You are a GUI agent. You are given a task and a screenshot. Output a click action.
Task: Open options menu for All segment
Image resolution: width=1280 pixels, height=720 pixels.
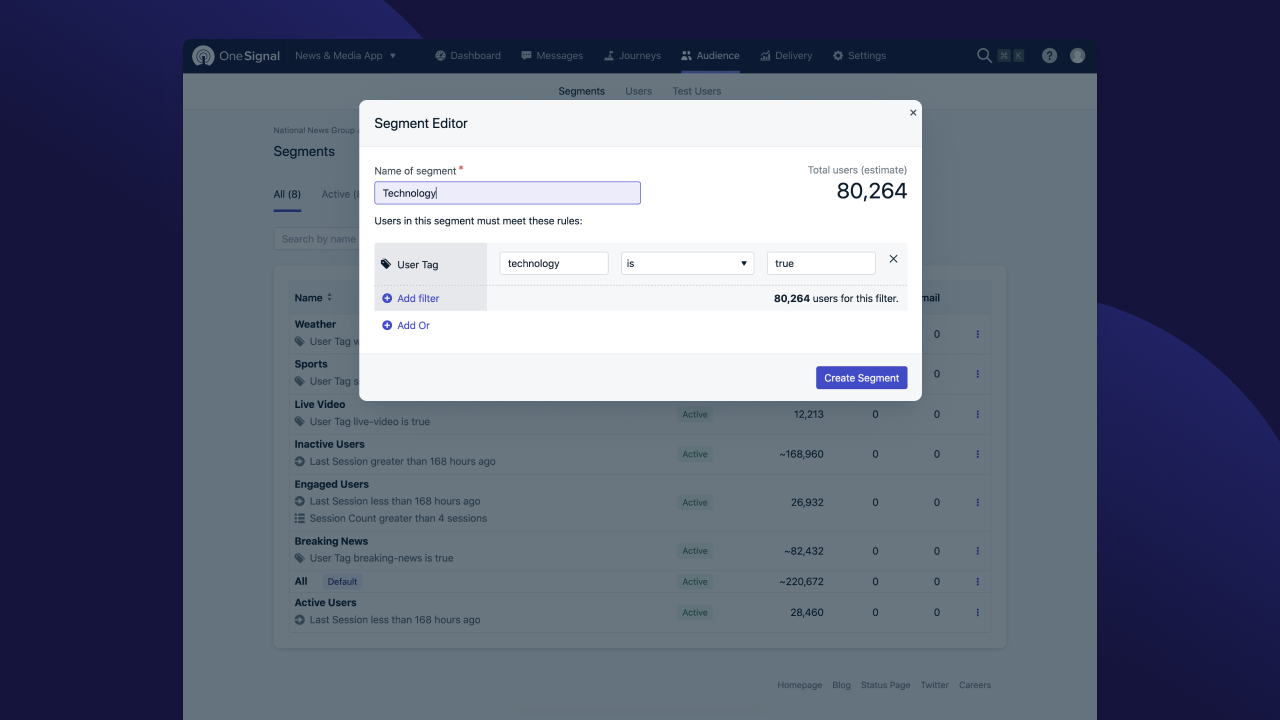click(977, 582)
